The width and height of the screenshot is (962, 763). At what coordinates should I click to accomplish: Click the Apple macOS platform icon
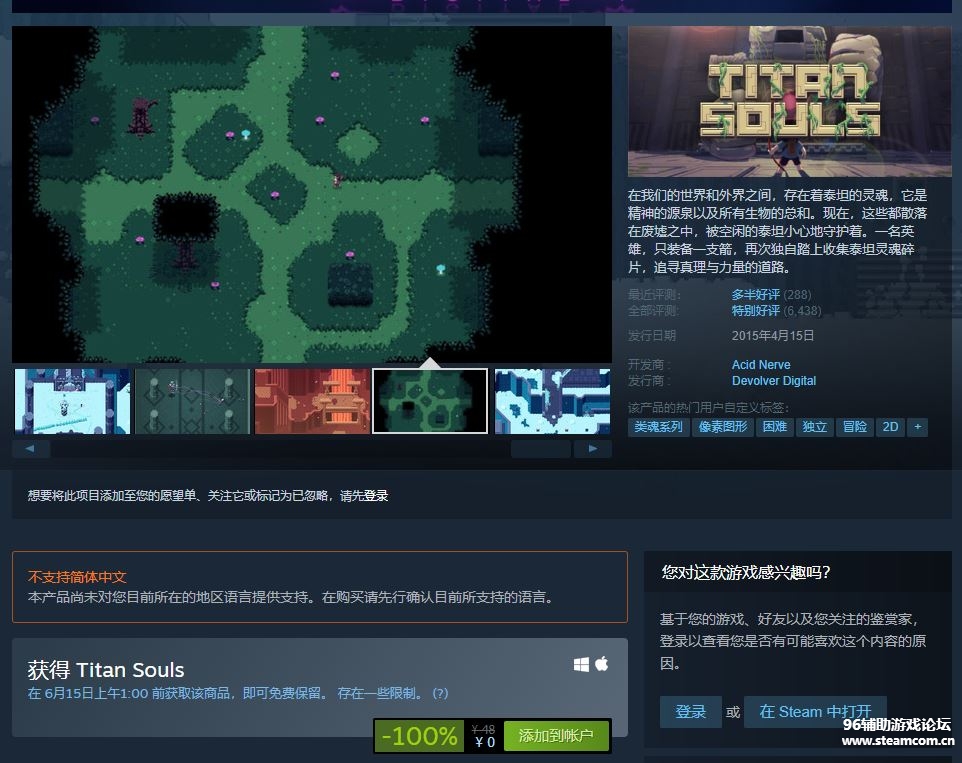coord(602,664)
